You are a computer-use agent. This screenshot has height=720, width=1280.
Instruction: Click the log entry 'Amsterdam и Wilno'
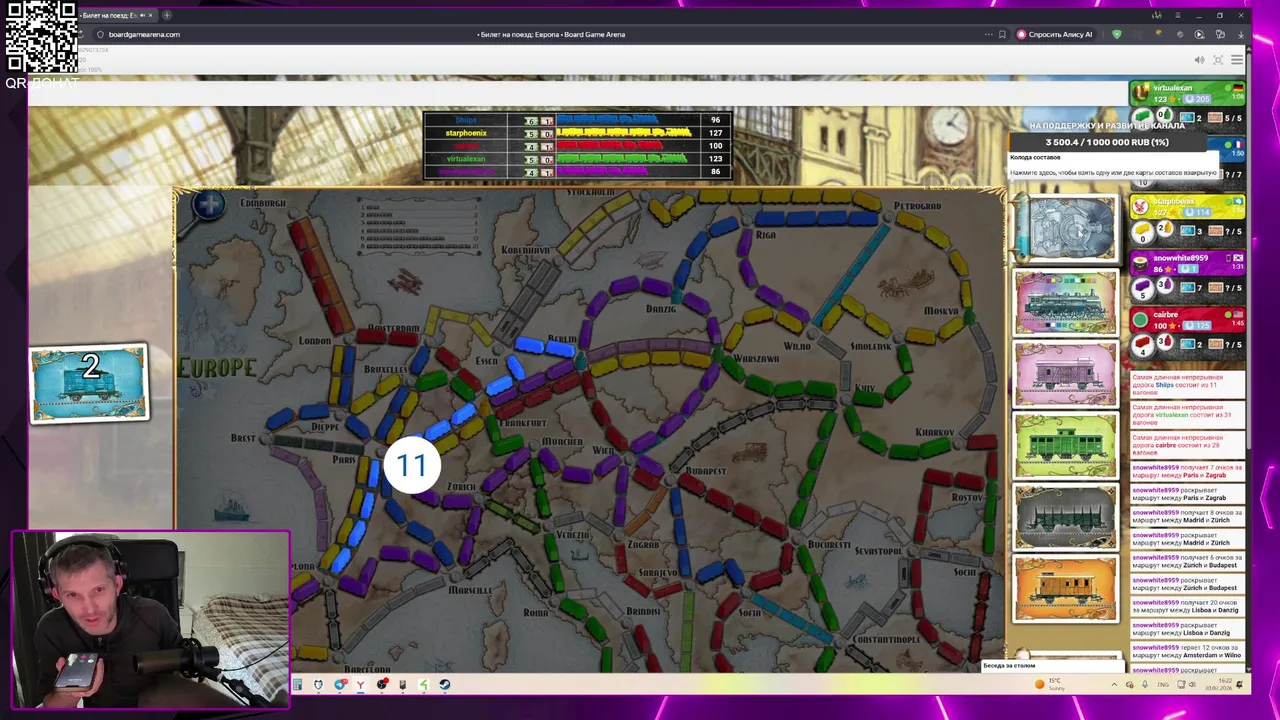coord(1187,651)
